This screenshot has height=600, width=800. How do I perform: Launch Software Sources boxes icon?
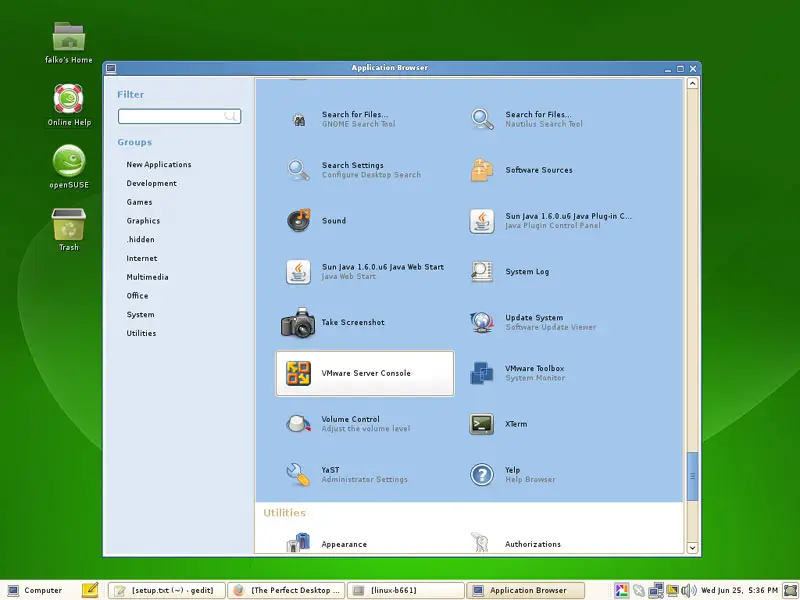click(x=482, y=170)
